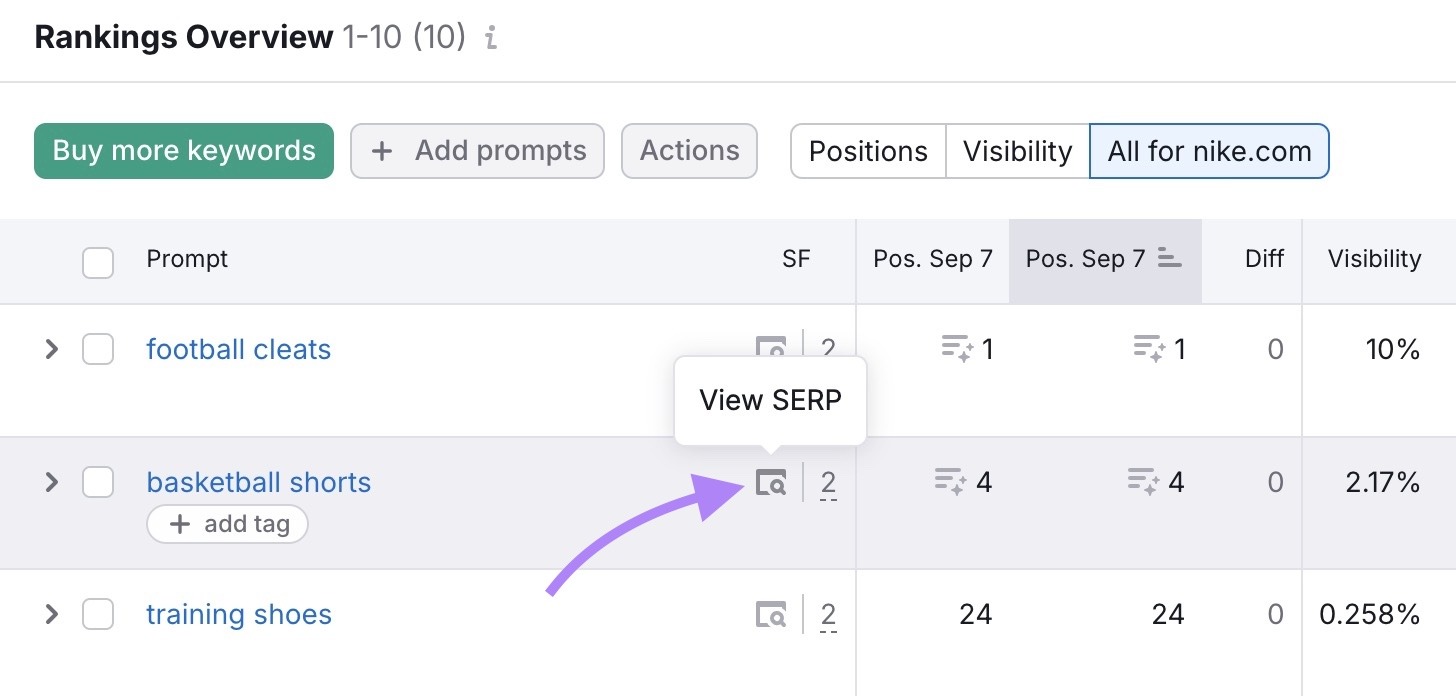The image size is (1456, 696).
Task: Switch to the Positions tab
Action: [868, 151]
